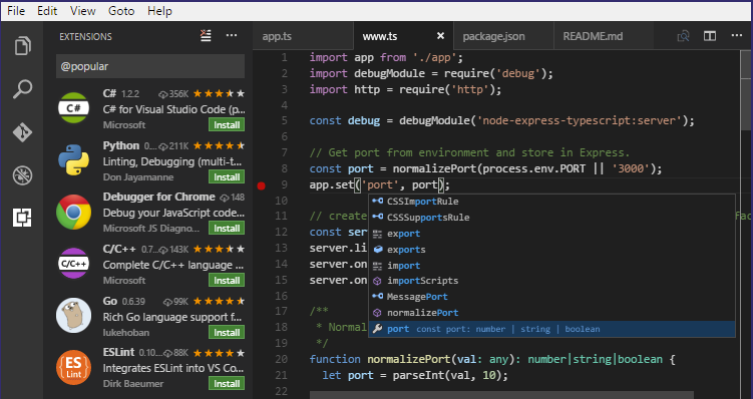Close the www.ts tab
The height and width of the screenshot is (399, 753).
click(440, 36)
